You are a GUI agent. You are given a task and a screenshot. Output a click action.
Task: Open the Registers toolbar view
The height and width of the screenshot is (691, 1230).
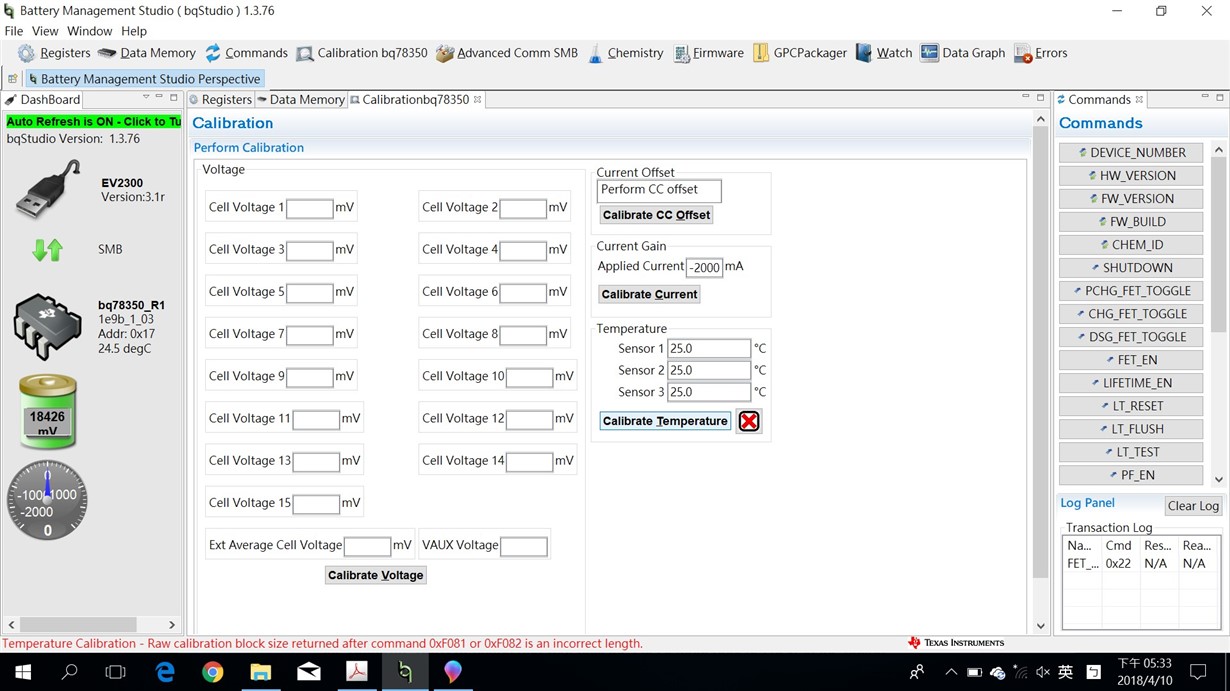54,53
